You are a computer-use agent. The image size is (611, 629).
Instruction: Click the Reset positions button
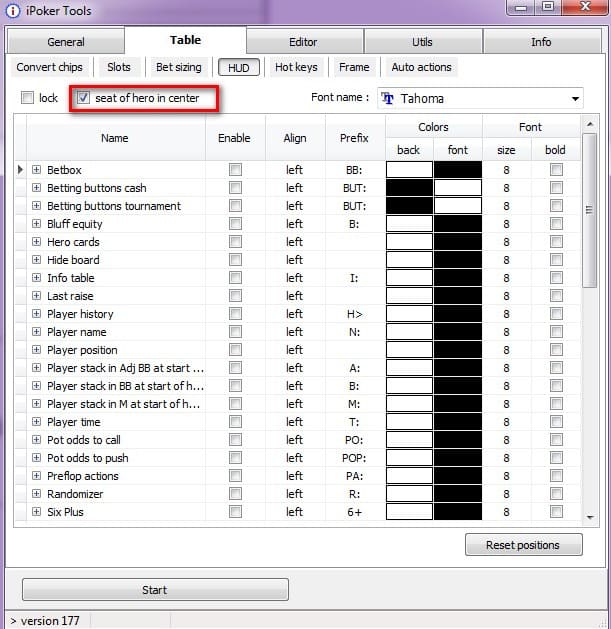pyautogui.click(x=524, y=545)
